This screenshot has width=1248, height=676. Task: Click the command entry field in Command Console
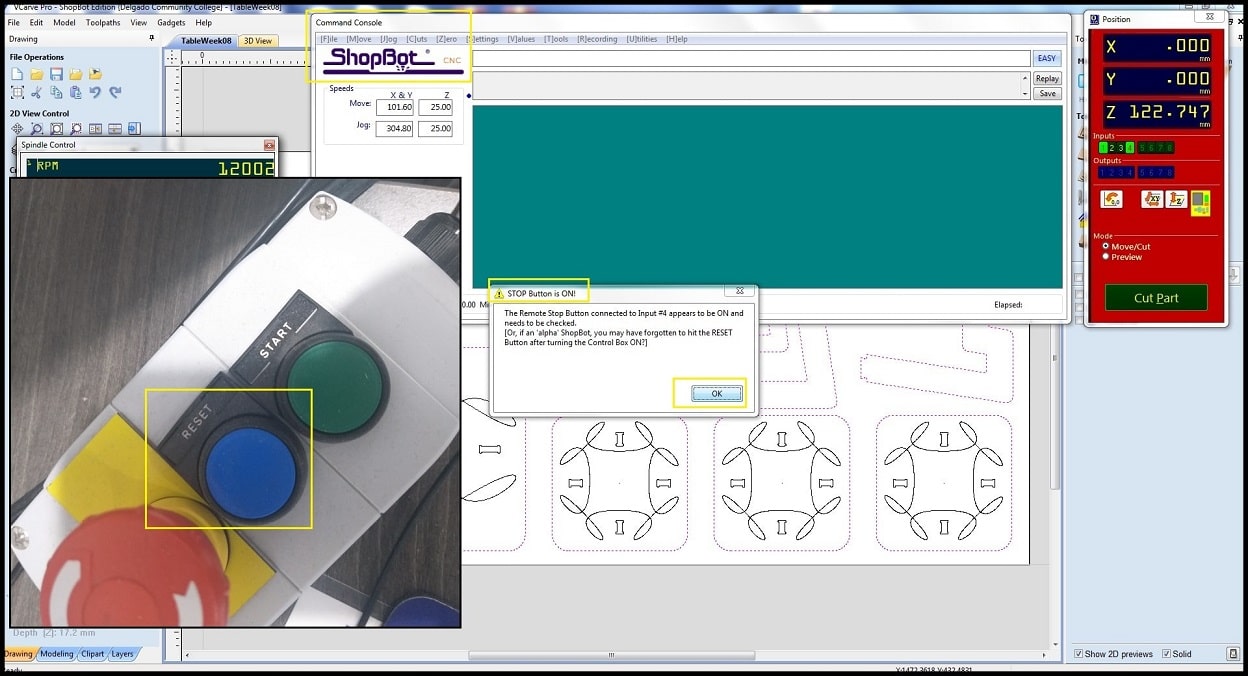750,59
